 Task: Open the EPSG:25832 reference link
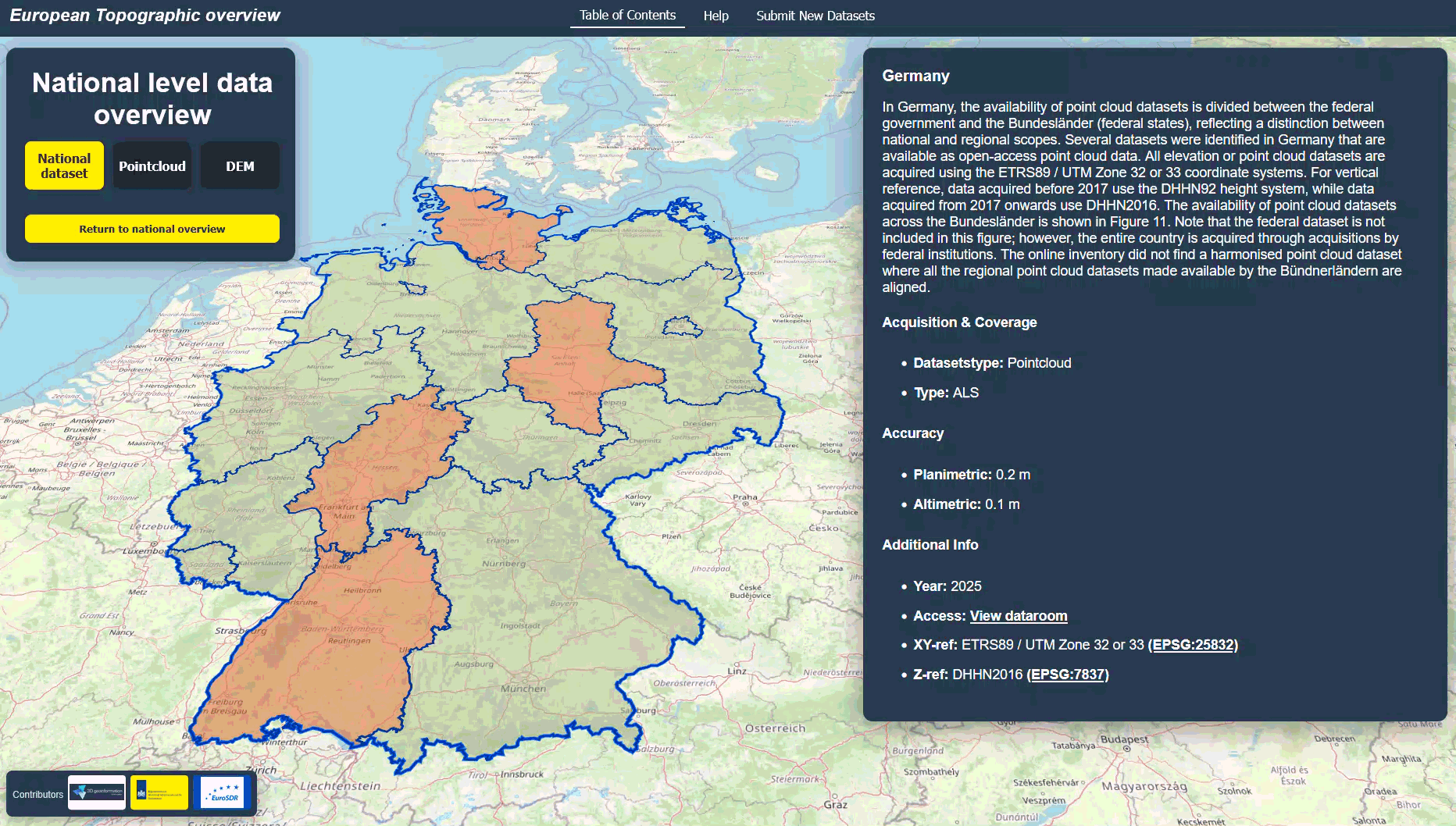point(1193,645)
